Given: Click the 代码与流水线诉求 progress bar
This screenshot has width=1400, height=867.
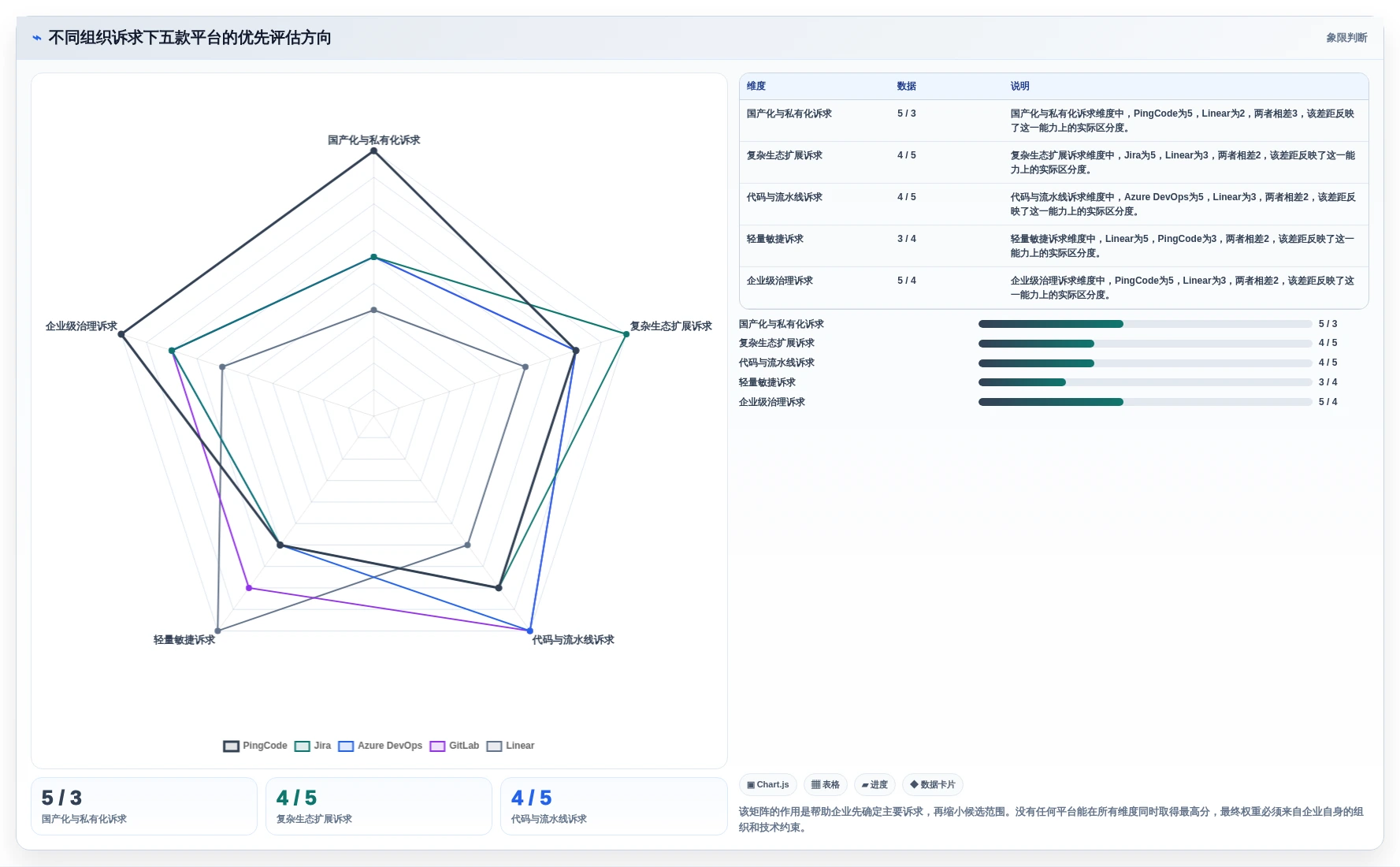Looking at the screenshot, I should (x=1146, y=363).
